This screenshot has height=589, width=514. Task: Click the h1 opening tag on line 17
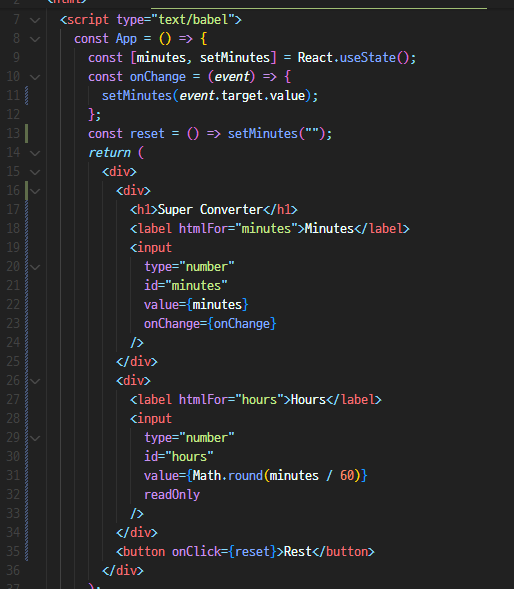pyautogui.click(x=144, y=210)
